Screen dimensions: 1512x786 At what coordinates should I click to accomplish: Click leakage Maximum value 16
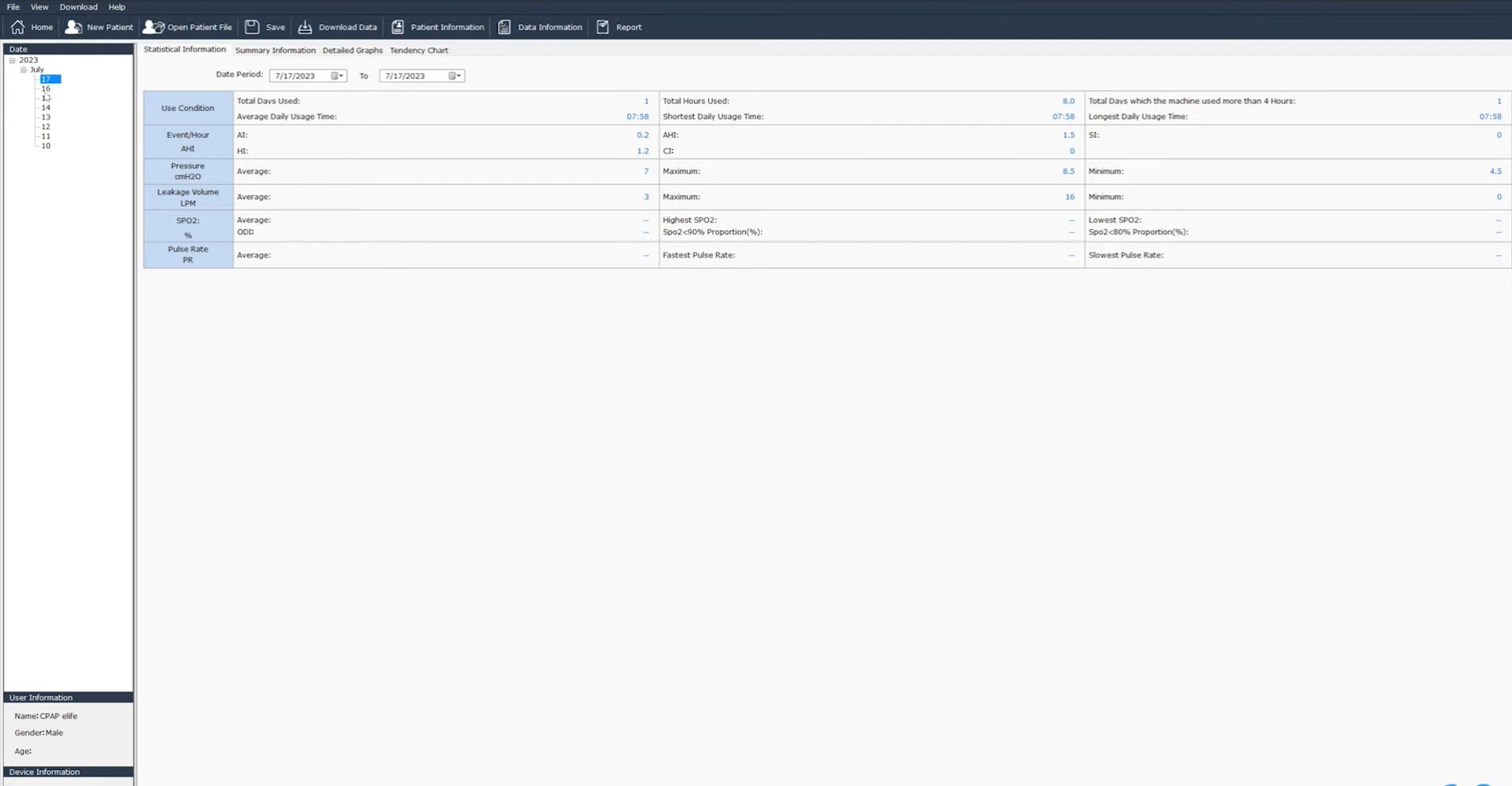(1070, 197)
